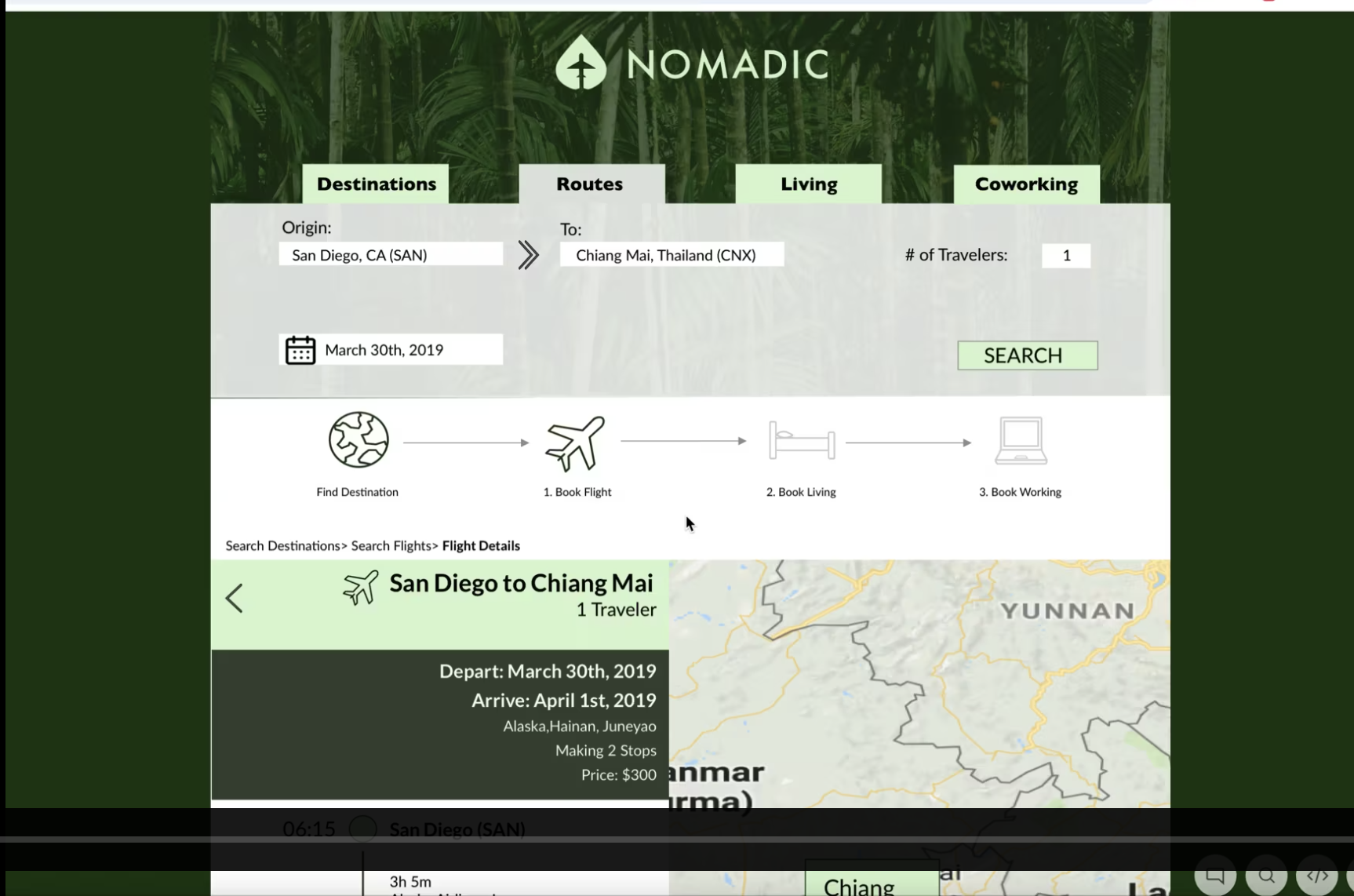
Task: Open the comment bubble icon at bottom right
Action: (1215, 876)
